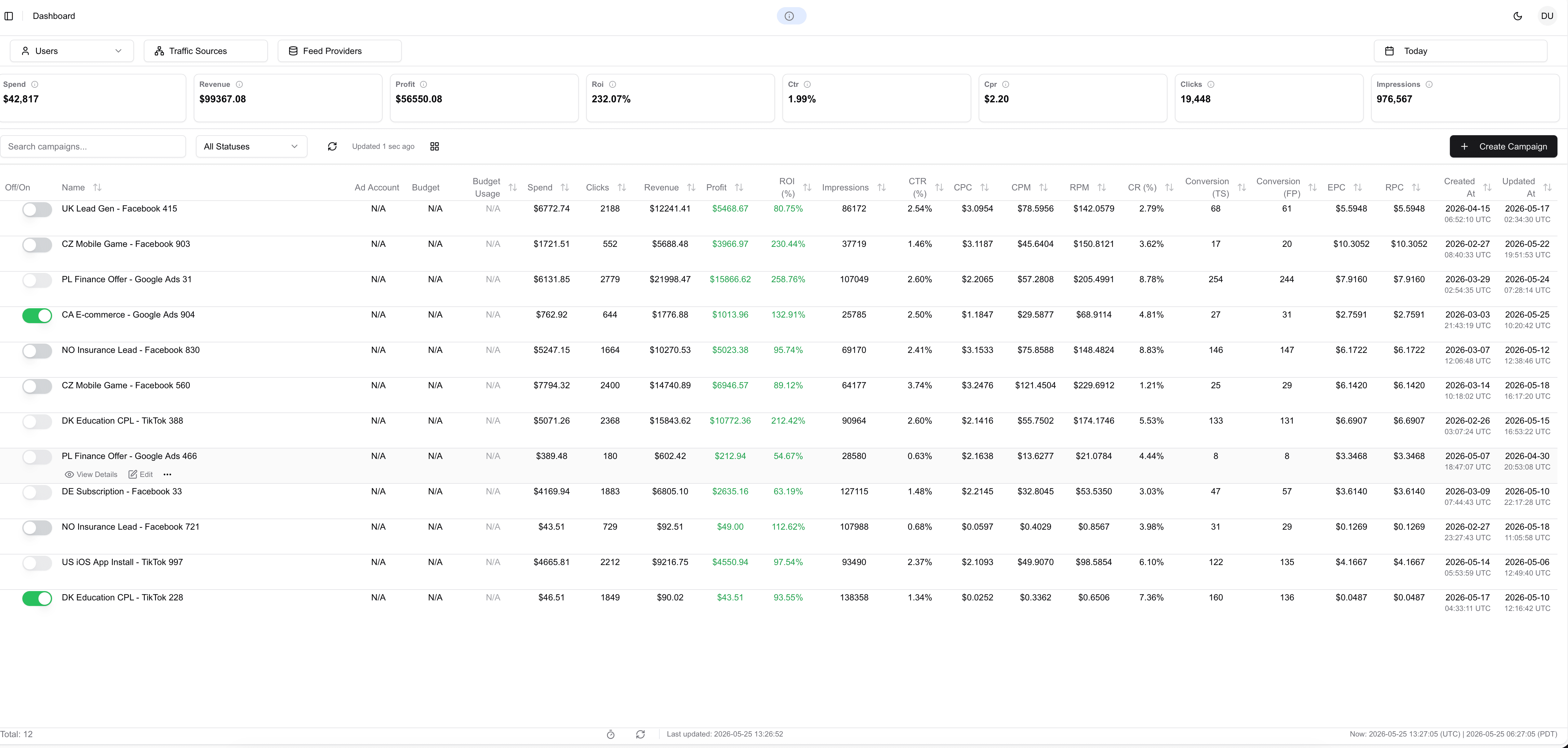Disable DK Education CPL - TikTok 228 campaign
The image size is (1568, 748).
(37, 598)
